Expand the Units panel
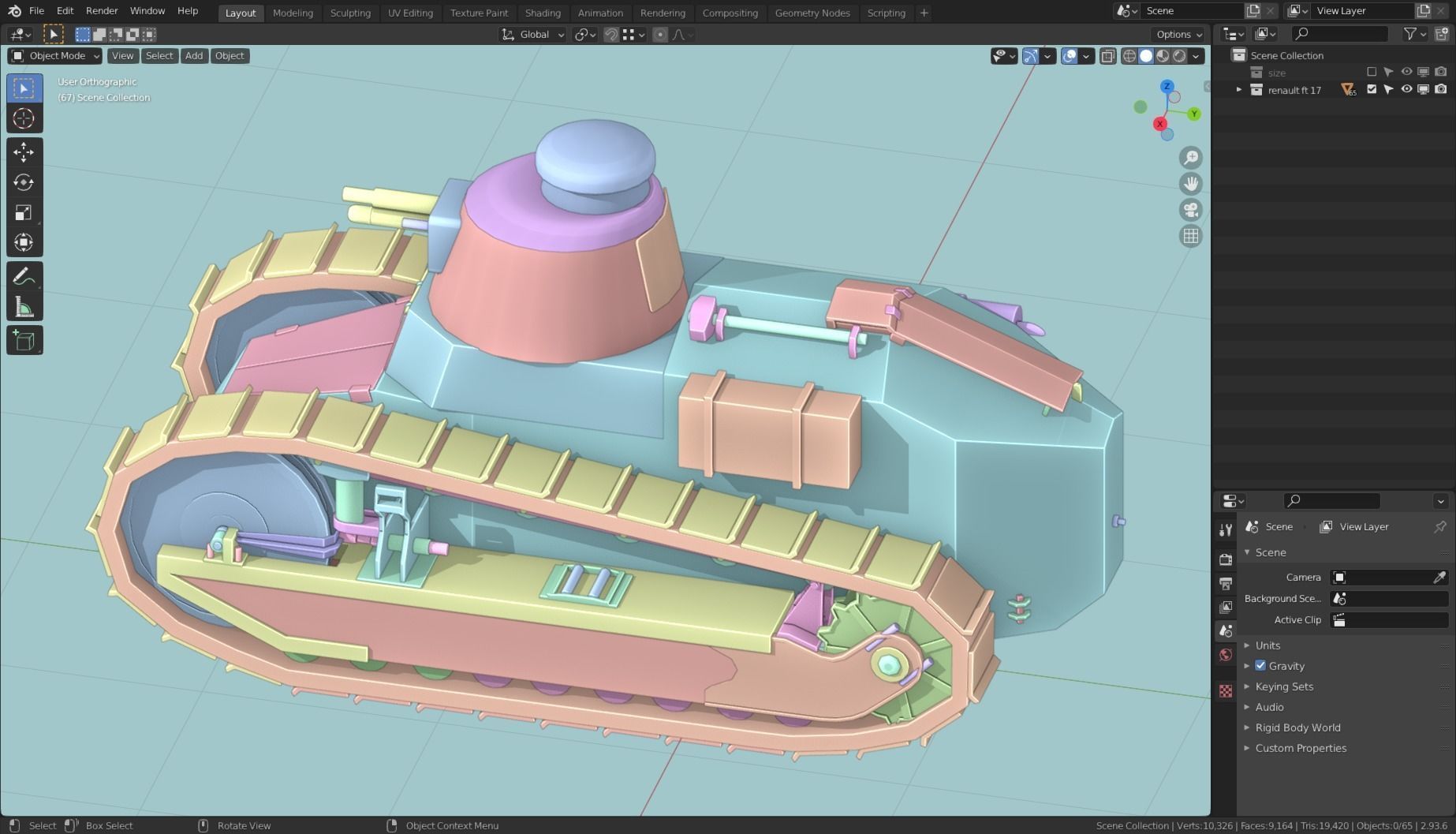The width and height of the screenshot is (1456, 834). click(x=1267, y=645)
